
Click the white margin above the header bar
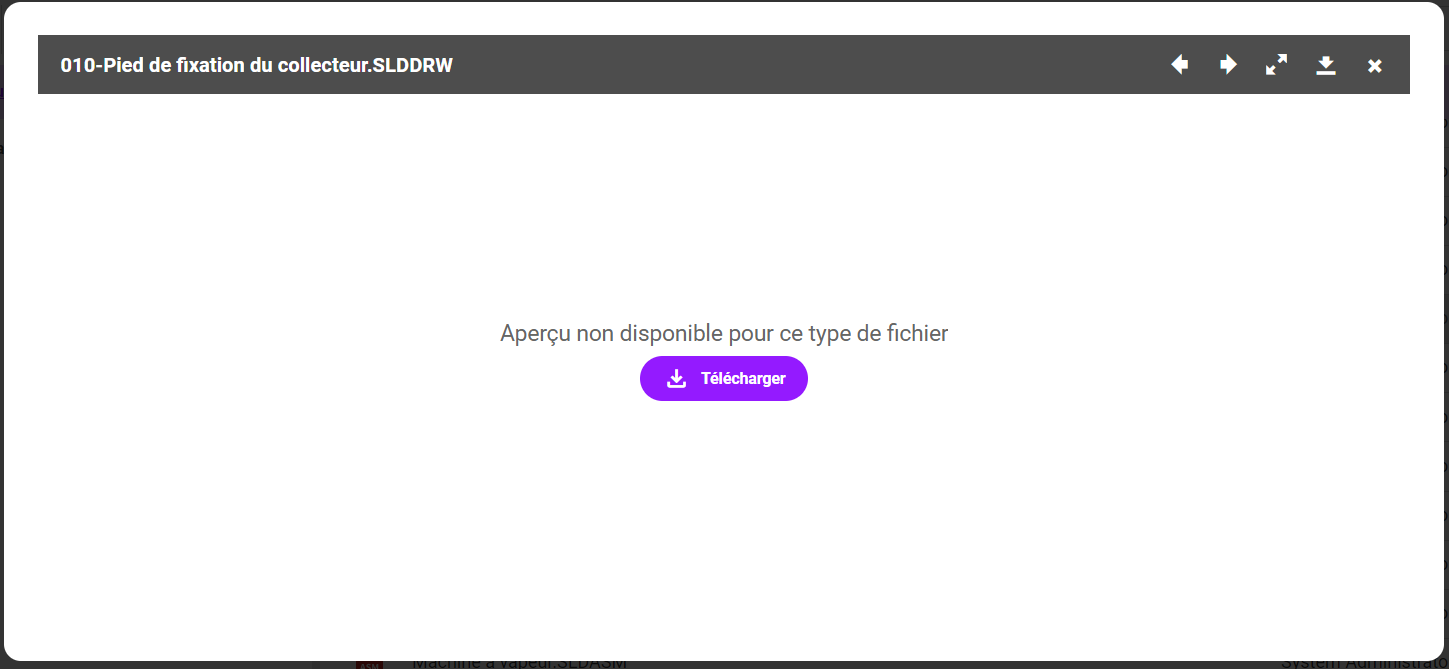(x=723, y=18)
